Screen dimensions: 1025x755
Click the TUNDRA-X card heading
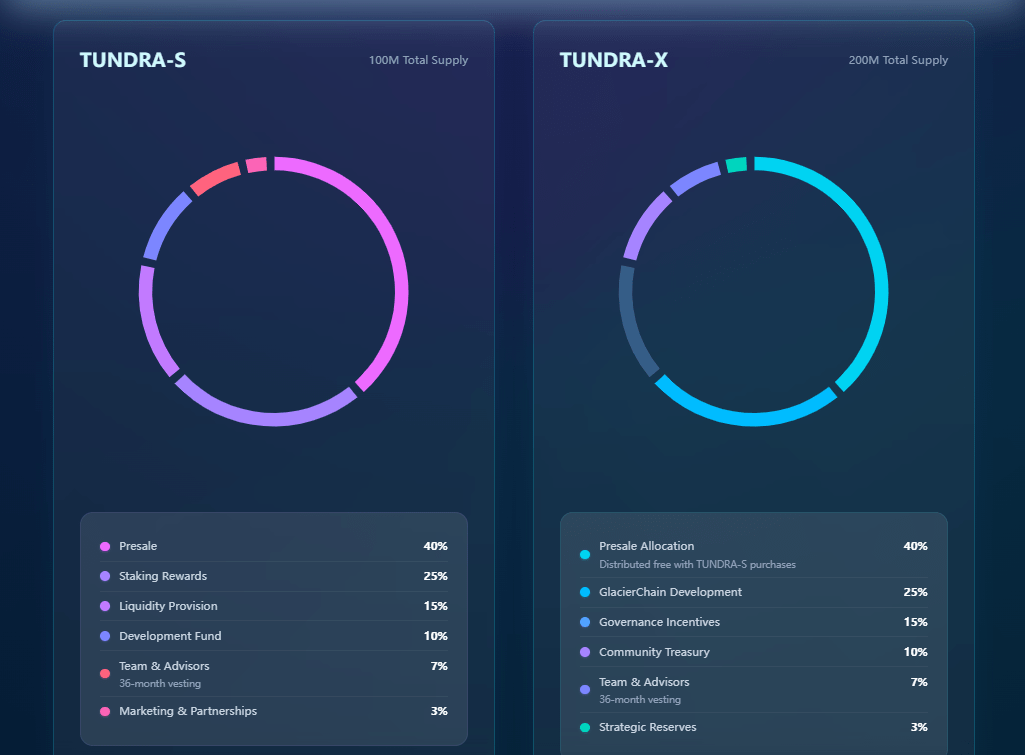tap(614, 60)
